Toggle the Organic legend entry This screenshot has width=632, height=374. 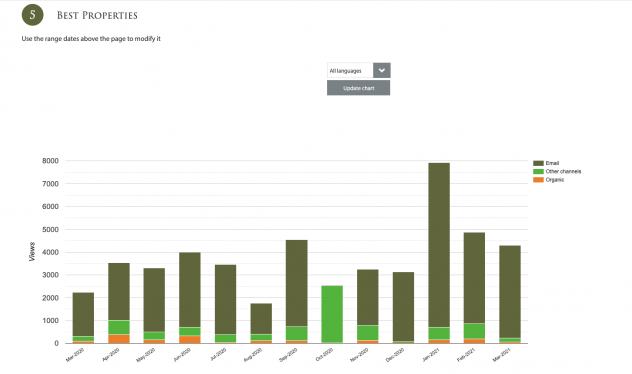549,180
